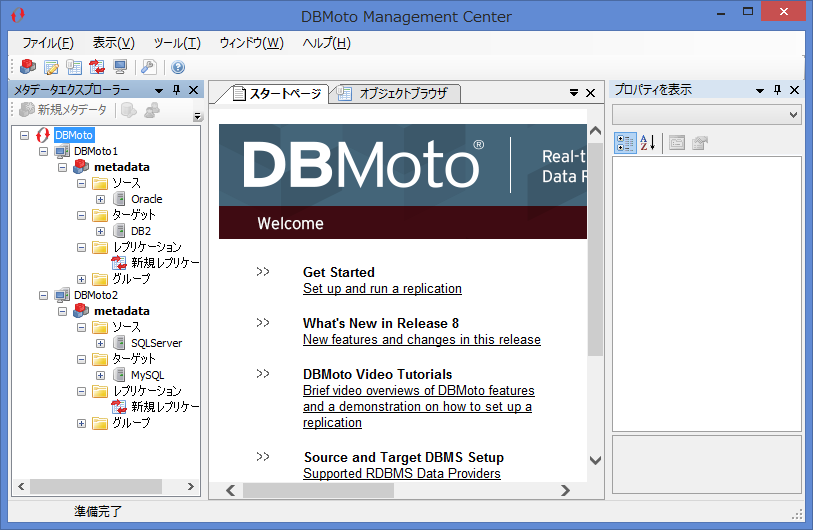
Task: Click the monitor icon in the main toolbar
Action: (x=120, y=67)
